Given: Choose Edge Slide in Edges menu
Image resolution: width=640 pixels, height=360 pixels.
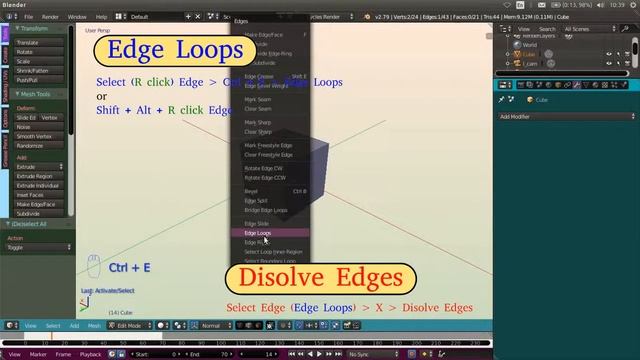Looking at the screenshot, I should 270,224.
